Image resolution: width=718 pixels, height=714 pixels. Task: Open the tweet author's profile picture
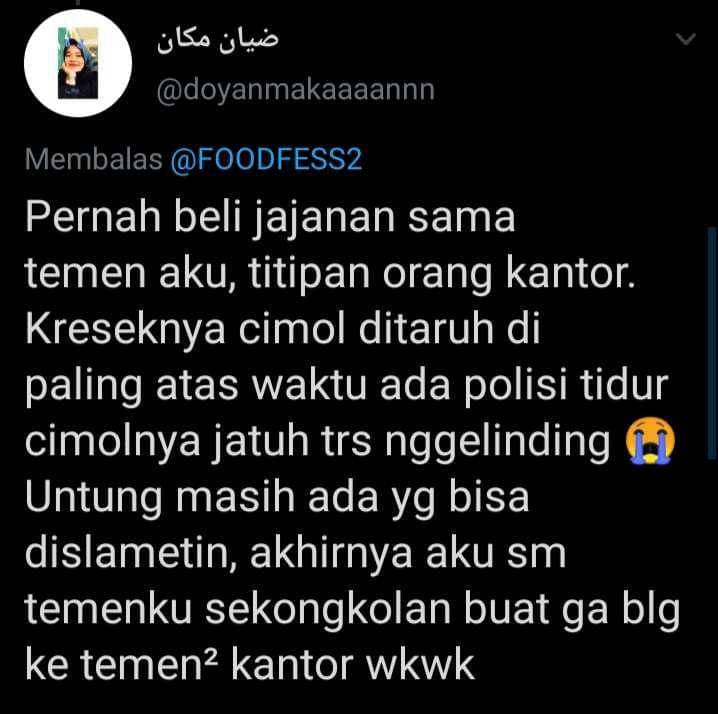pos(78,63)
